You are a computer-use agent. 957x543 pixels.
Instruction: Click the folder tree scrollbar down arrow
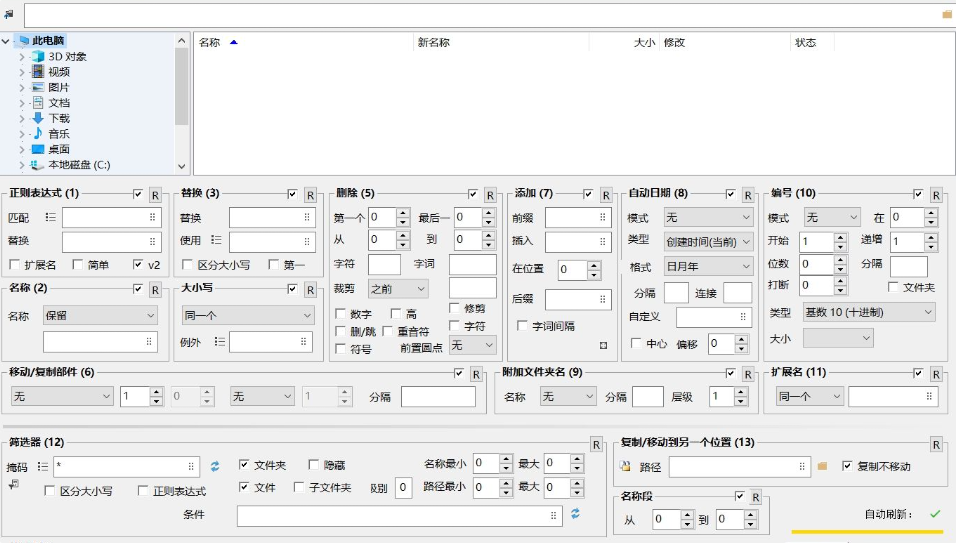click(x=181, y=166)
